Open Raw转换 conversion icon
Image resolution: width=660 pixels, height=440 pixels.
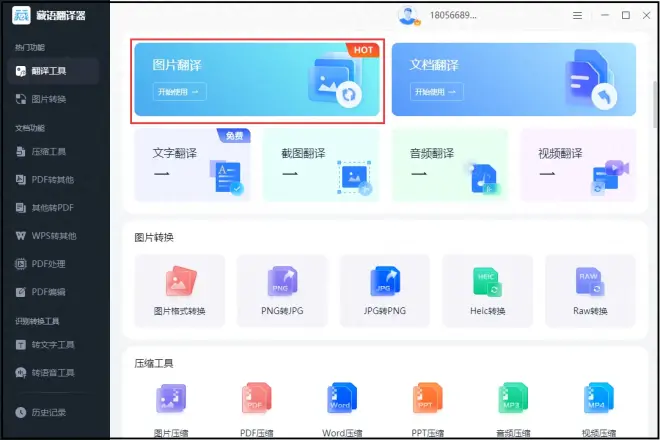590,281
